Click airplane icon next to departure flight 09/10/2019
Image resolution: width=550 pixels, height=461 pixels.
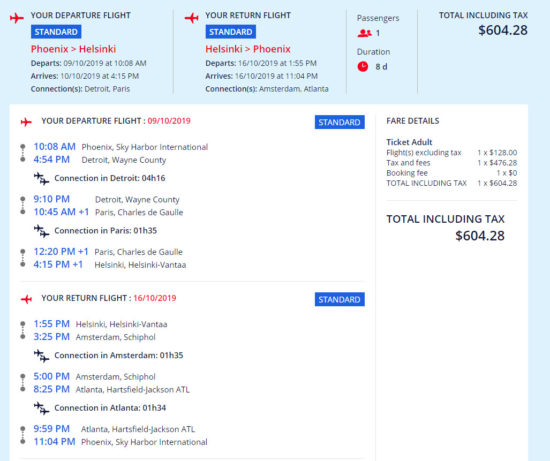(26, 122)
